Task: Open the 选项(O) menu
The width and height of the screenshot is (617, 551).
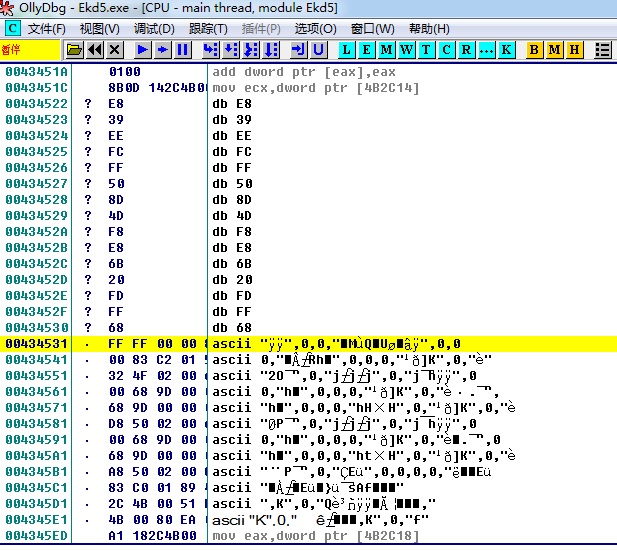Action: tap(315, 28)
